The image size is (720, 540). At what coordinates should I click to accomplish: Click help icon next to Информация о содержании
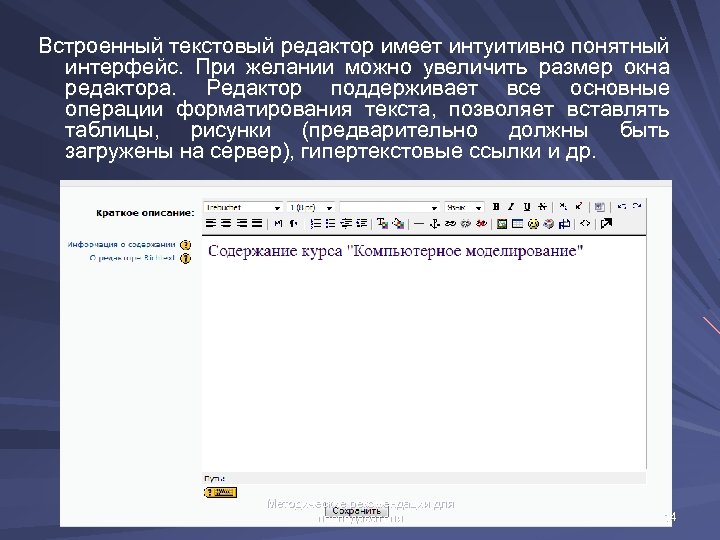click(186, 245)
